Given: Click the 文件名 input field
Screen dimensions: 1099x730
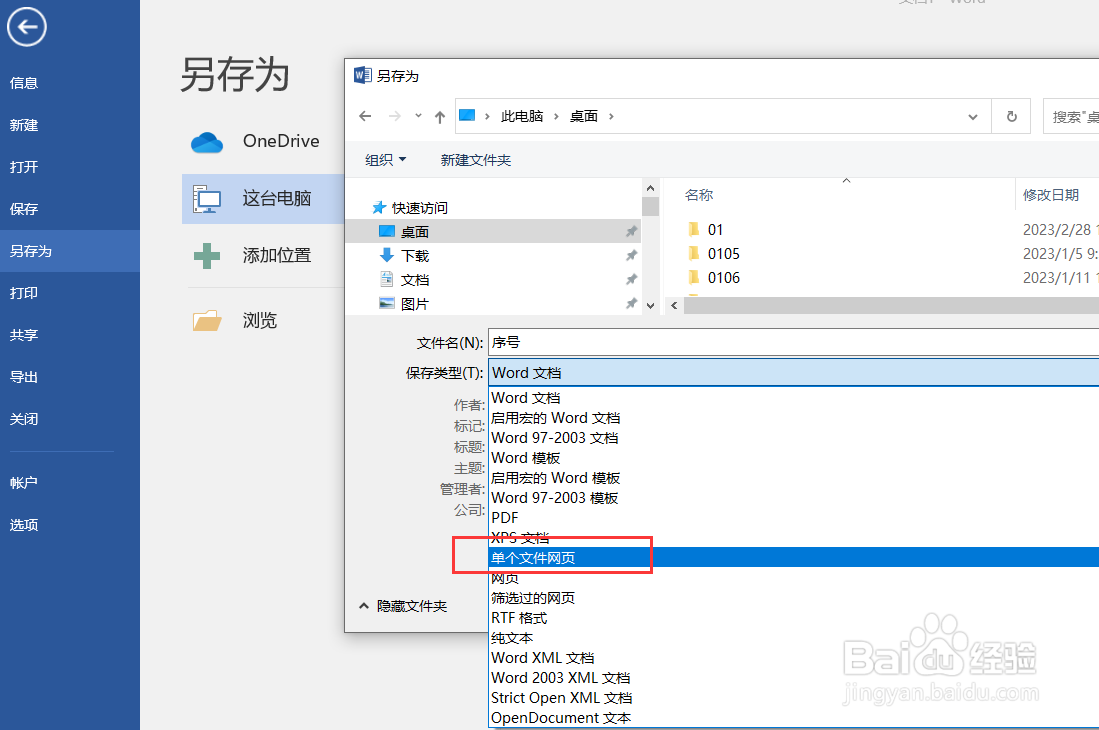Looking at the screenshot, I should tap(793, 343).
